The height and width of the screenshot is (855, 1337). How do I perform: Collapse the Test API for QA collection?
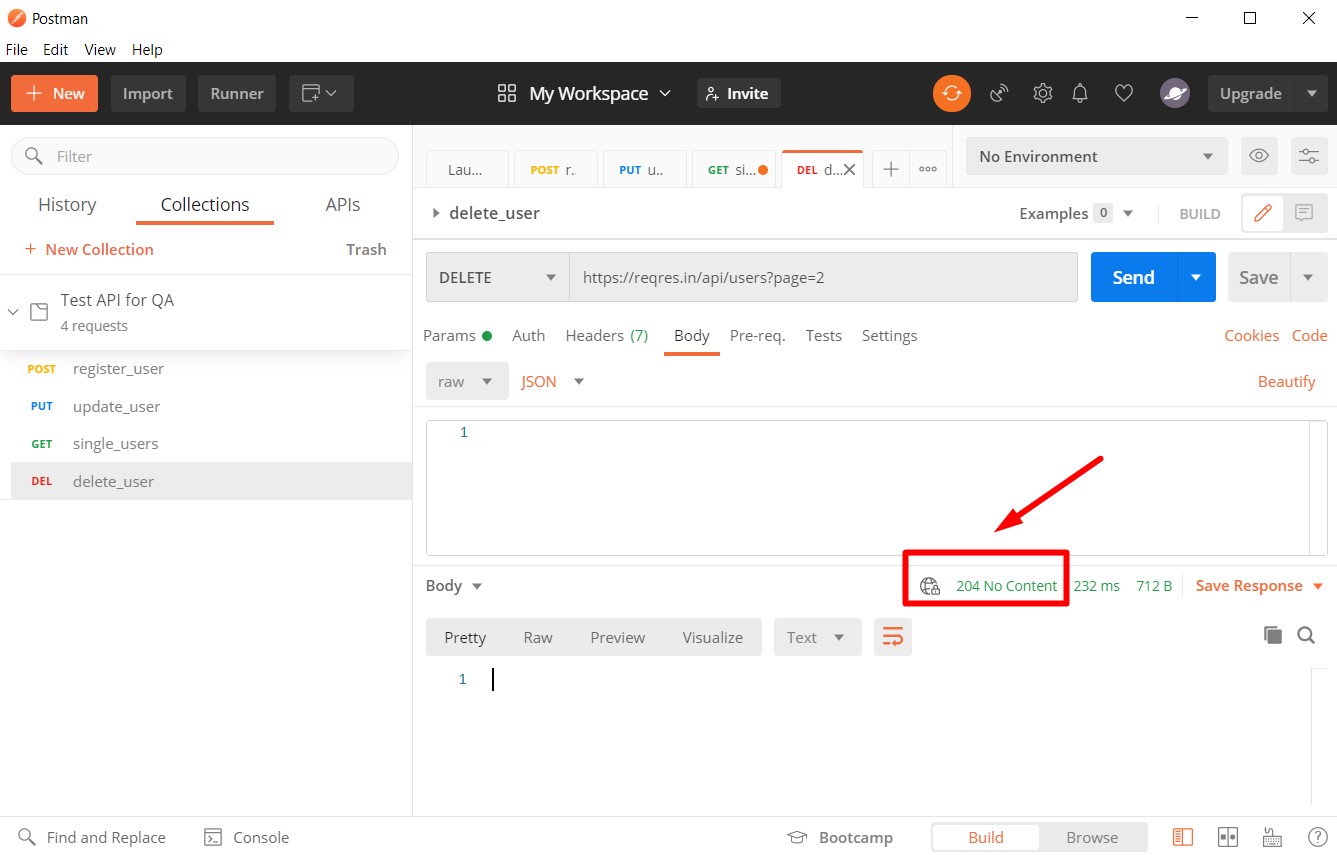[13, 312]
